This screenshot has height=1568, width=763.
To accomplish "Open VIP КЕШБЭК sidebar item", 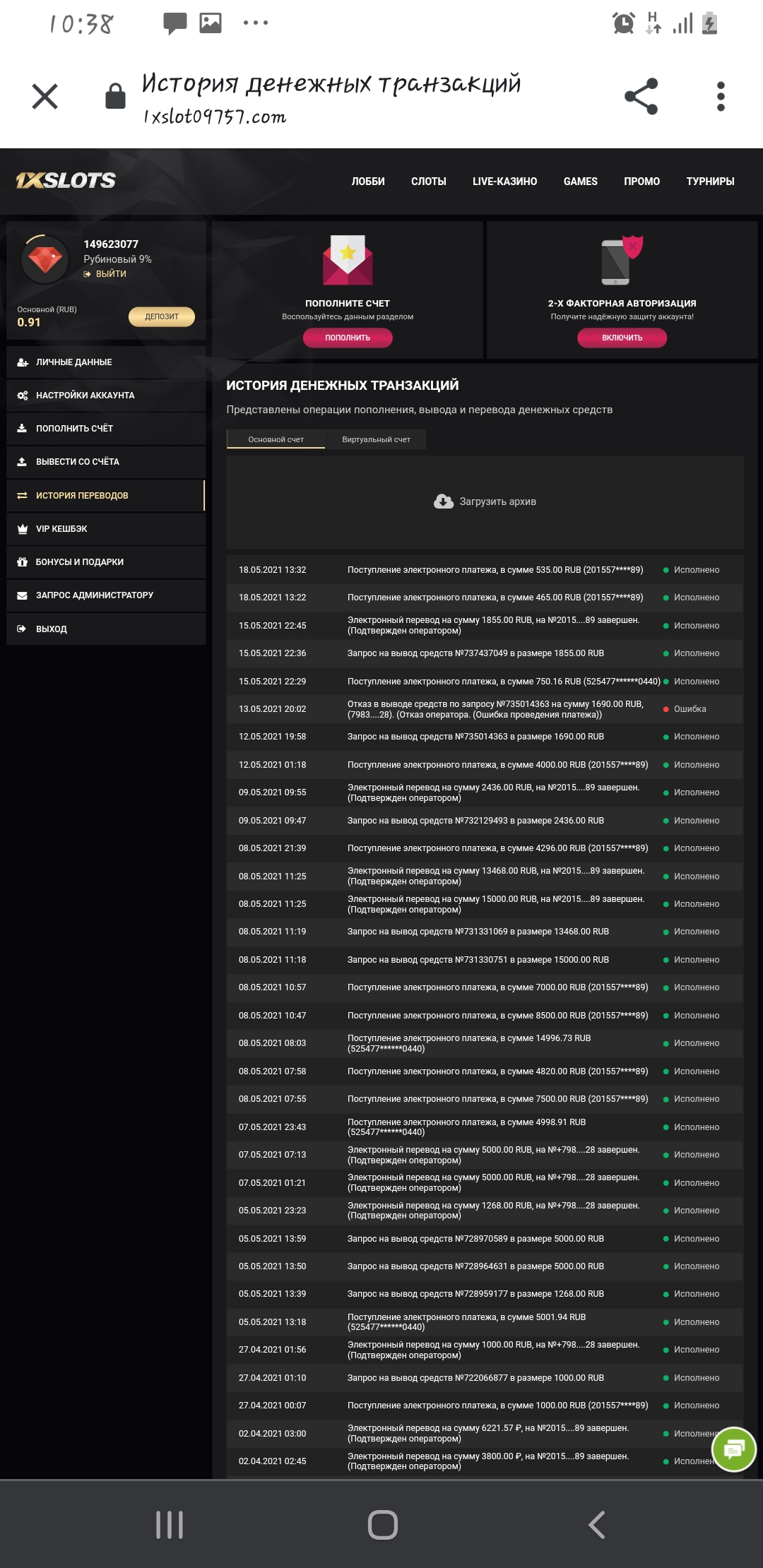I will [x=62, y=529].
